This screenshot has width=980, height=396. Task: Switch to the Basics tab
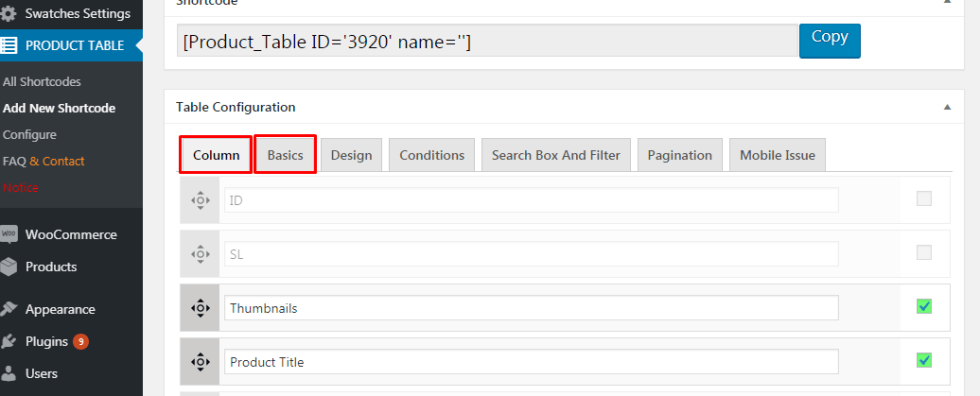pyautogui.click(x=285, y=155)
